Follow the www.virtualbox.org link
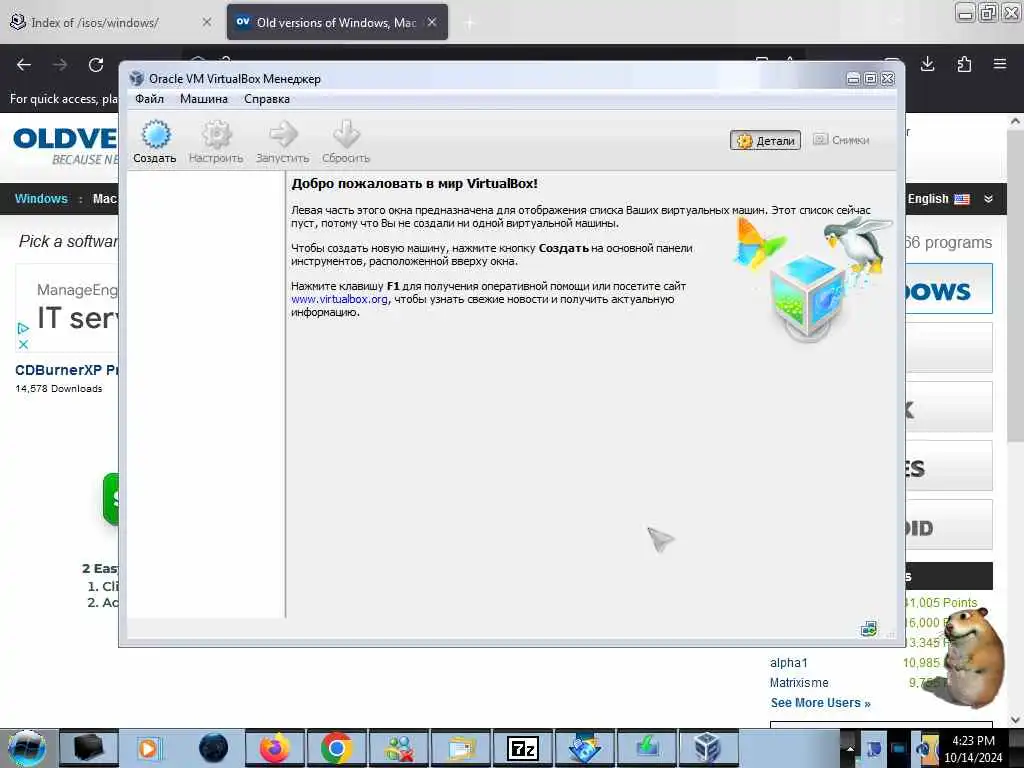Screen dimensions: 1024x768 tap(340, 299)
